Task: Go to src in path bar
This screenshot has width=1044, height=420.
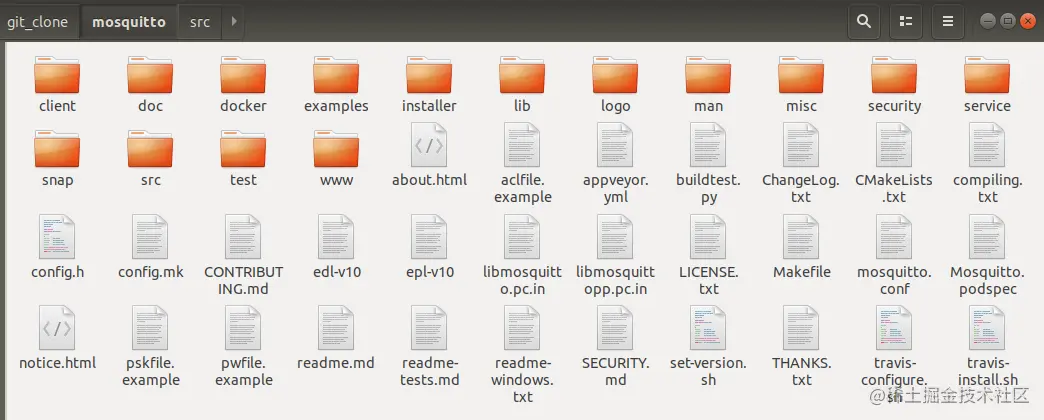Action: click(200, 22)
